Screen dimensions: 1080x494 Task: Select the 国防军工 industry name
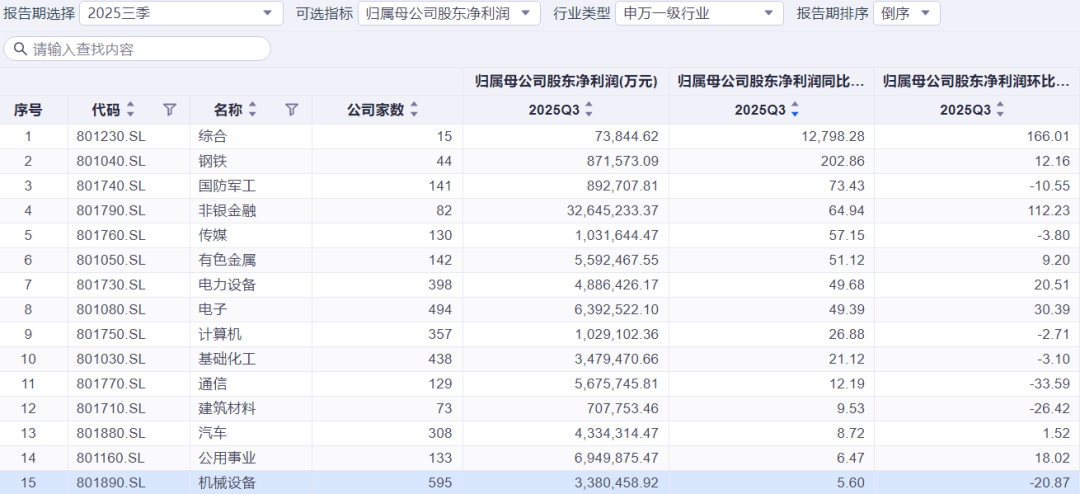coord(227,186)
